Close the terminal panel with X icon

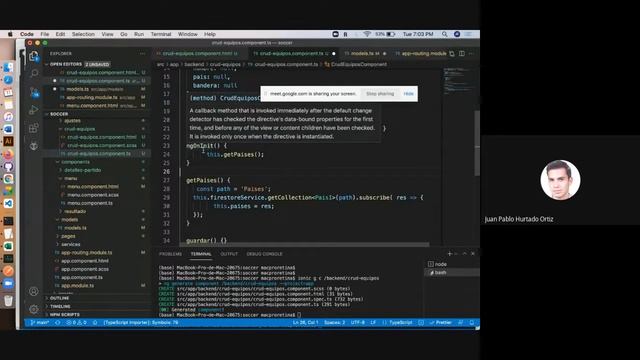(x=473, y=253)
